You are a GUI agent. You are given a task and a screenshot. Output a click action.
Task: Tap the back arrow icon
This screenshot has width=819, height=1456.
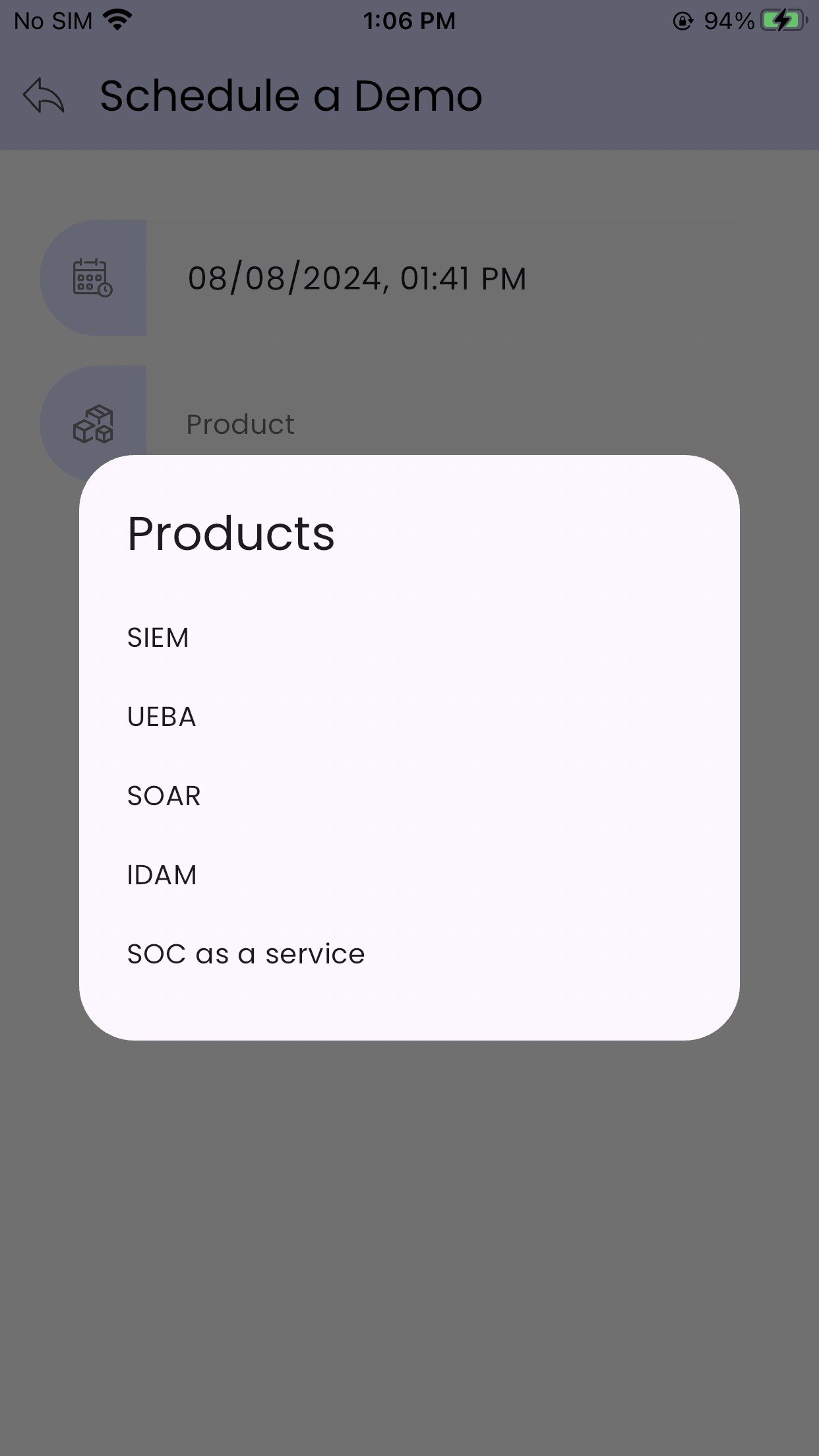(x=44, y=96)
